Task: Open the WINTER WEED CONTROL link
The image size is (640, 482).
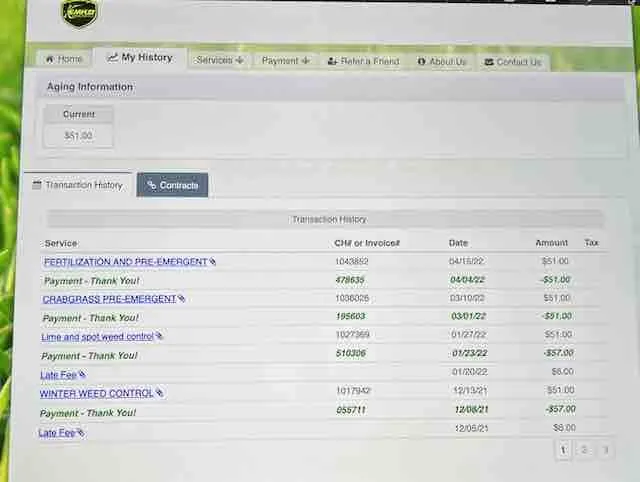Action: point(96,394)
